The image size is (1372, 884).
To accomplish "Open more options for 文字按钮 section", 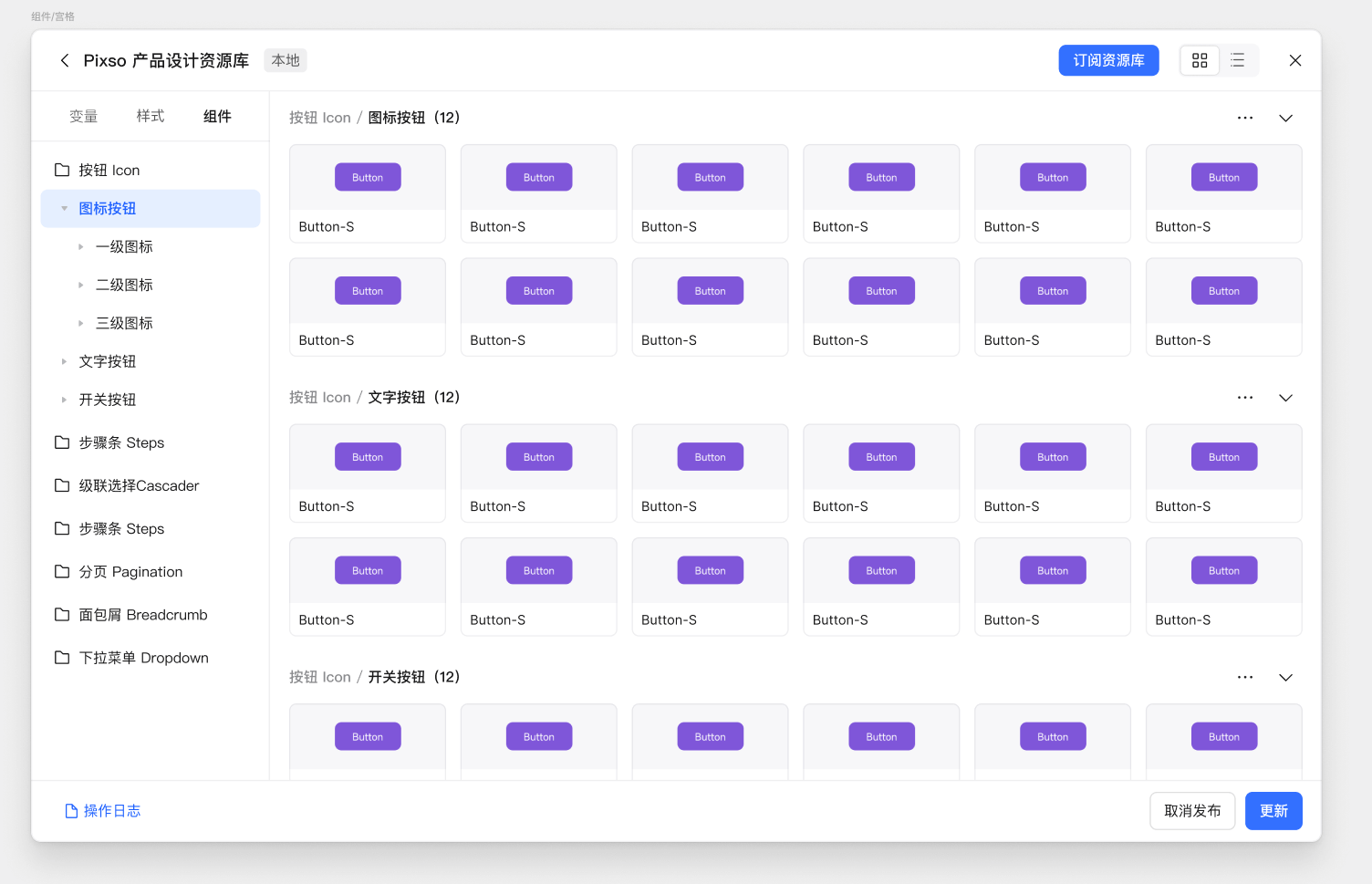I will coord(1244,398).
